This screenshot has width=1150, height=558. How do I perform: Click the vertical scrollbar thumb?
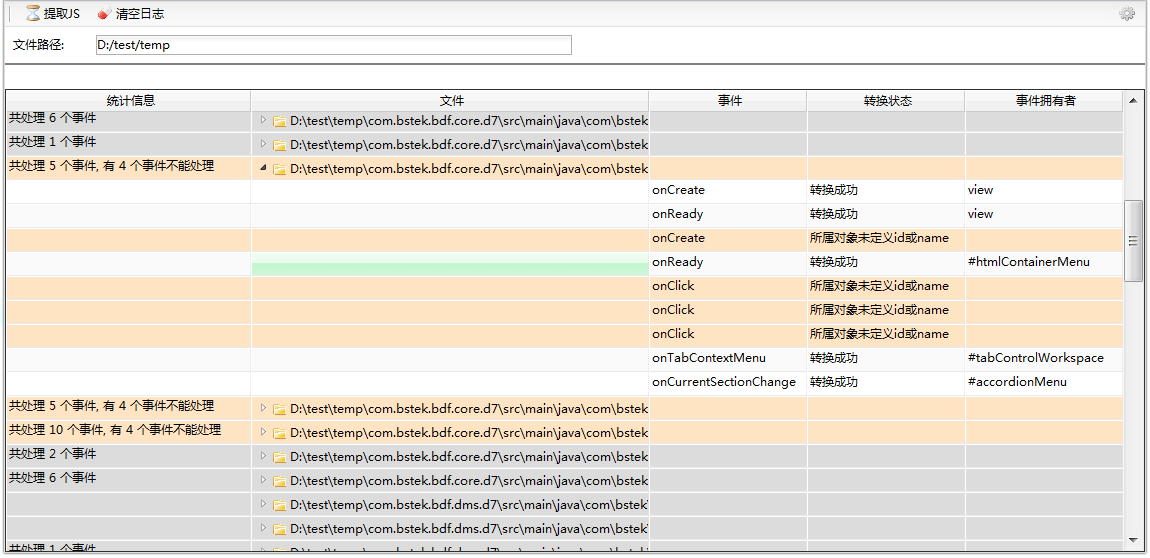point(1133,240)
